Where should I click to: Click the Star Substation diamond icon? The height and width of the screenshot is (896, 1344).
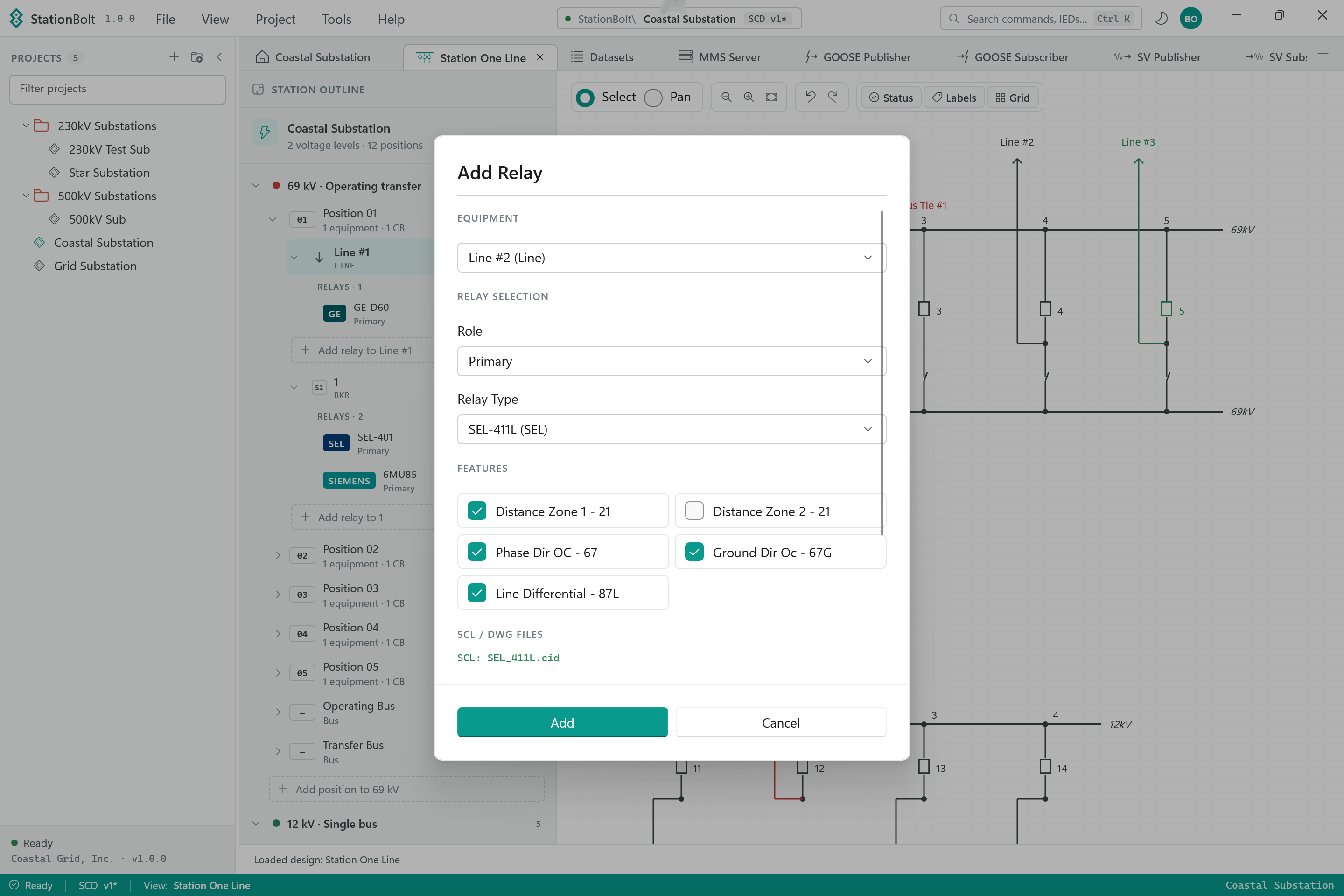point(54,172)
